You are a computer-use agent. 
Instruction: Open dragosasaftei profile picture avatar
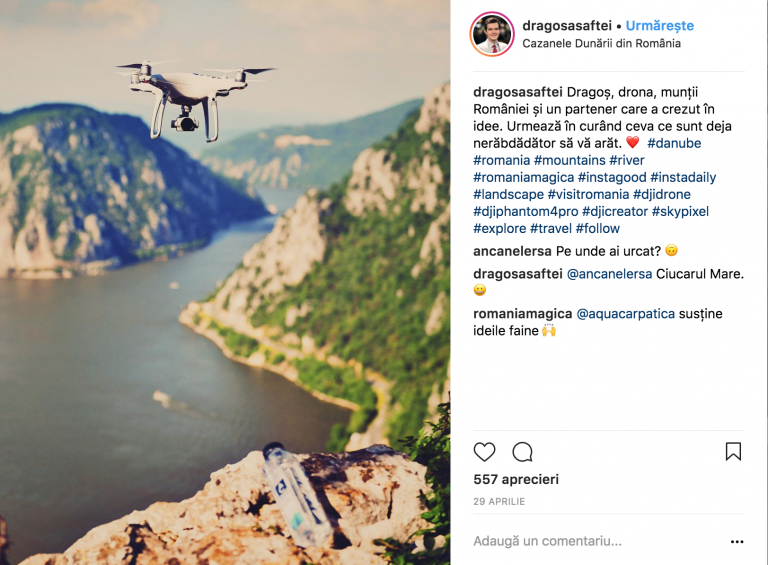(492, 34)
